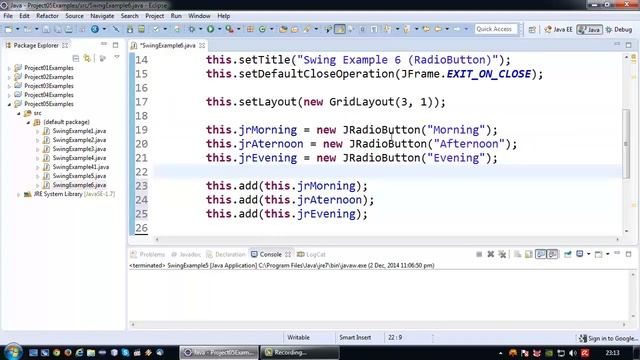Open the Run menu

point(176,16)
